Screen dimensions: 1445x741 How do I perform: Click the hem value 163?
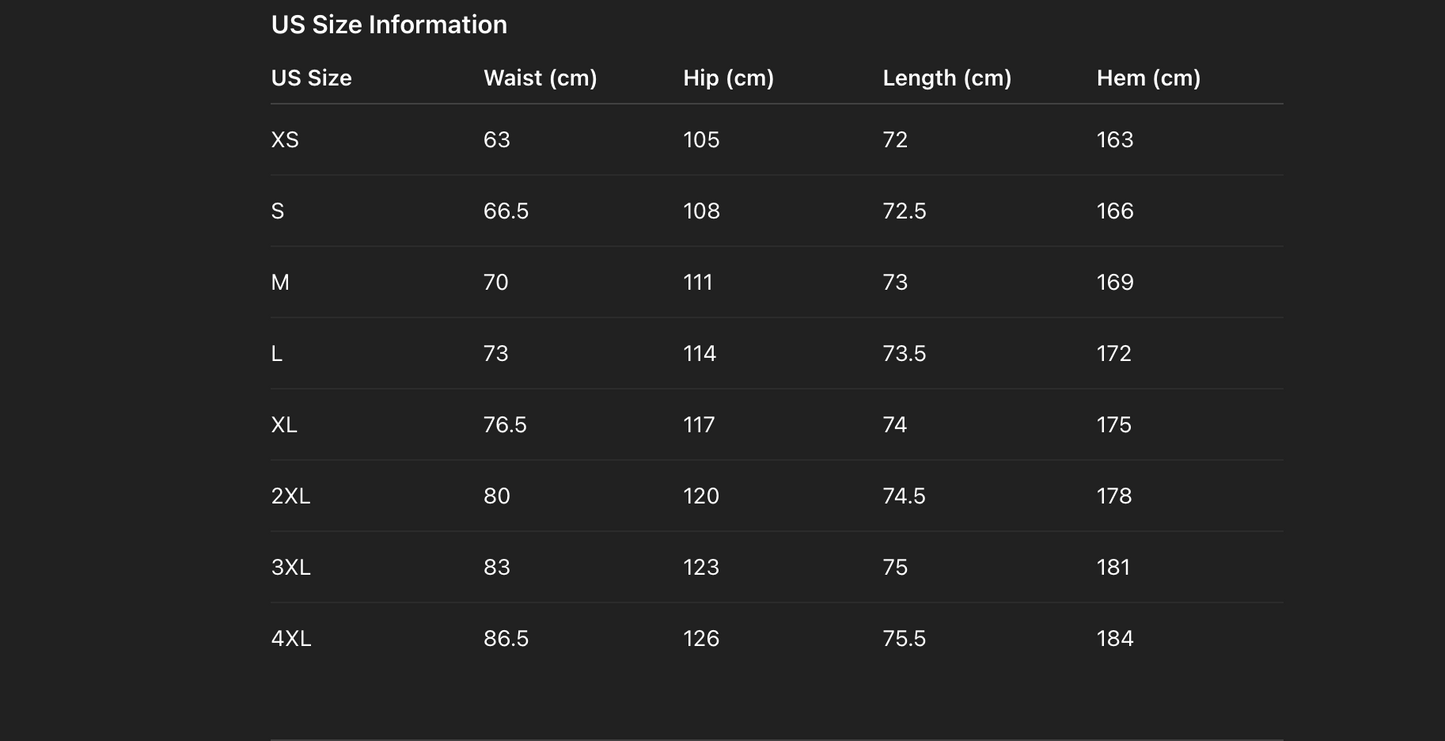[1115, 140]
